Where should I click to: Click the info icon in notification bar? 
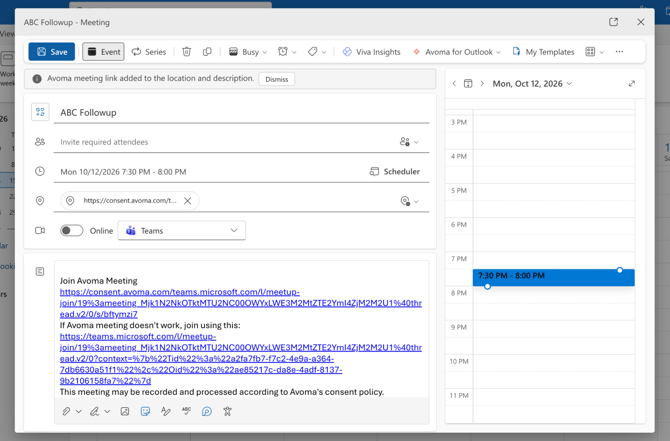point(37,79)
